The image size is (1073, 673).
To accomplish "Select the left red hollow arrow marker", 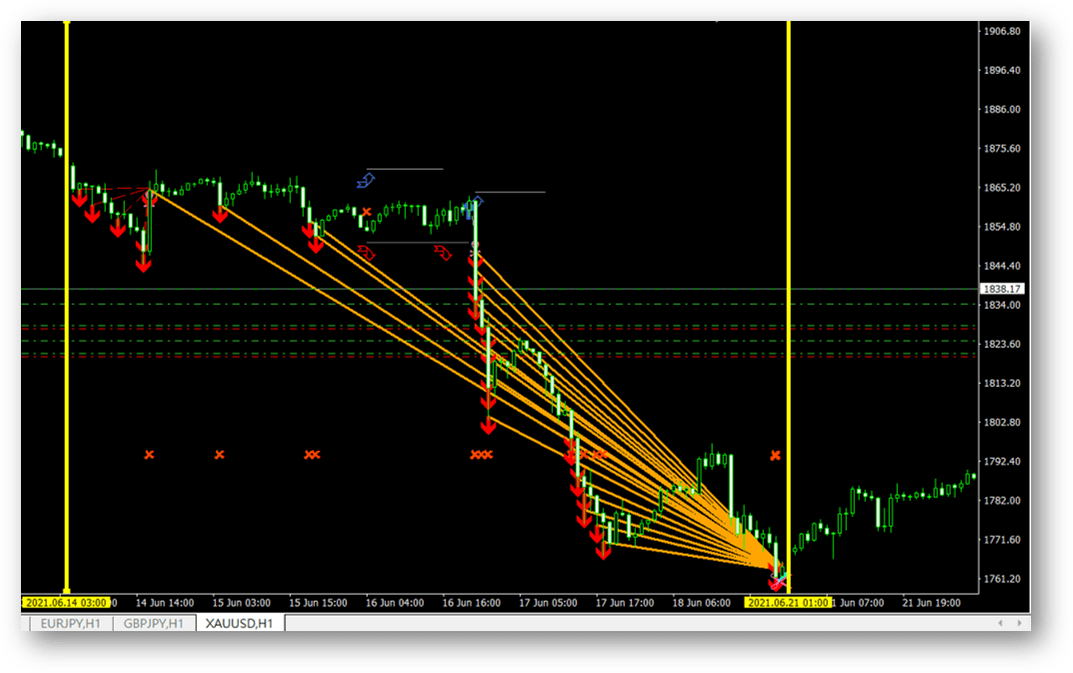I will (x=366, y=253).
